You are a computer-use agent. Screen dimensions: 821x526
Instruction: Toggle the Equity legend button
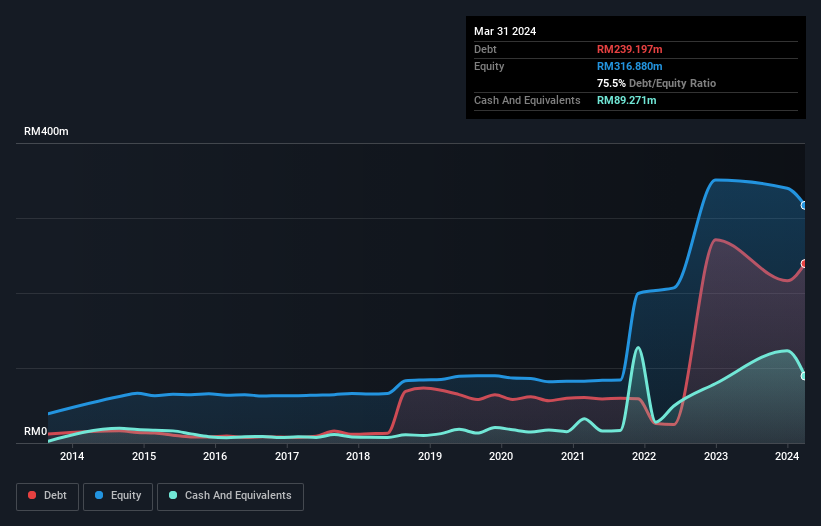[118, 496]
